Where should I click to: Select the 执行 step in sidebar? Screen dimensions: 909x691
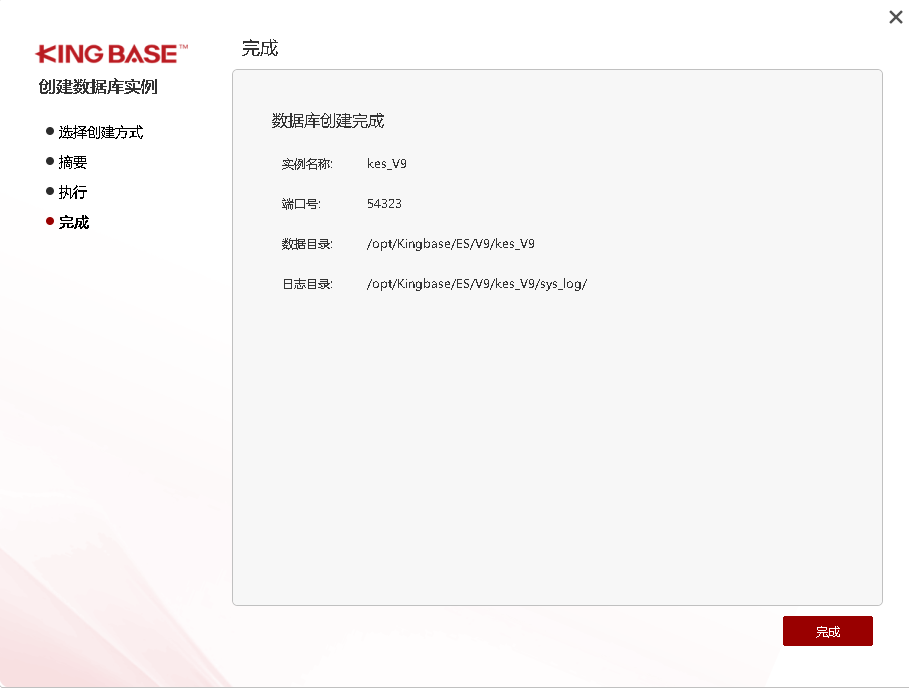(73, 192)
